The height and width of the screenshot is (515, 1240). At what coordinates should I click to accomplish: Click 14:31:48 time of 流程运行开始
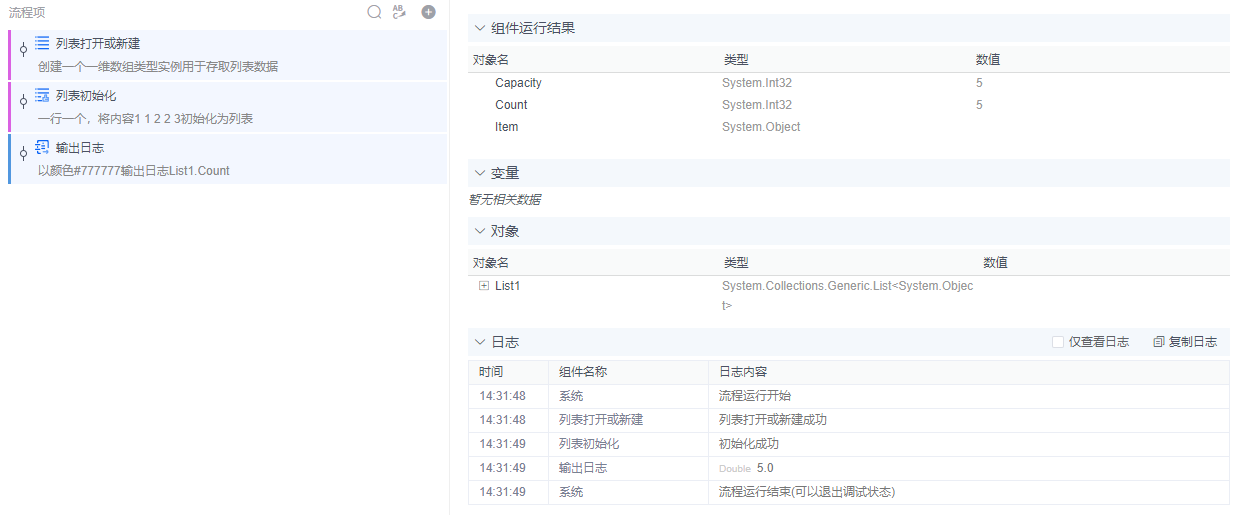pos(502,396)
